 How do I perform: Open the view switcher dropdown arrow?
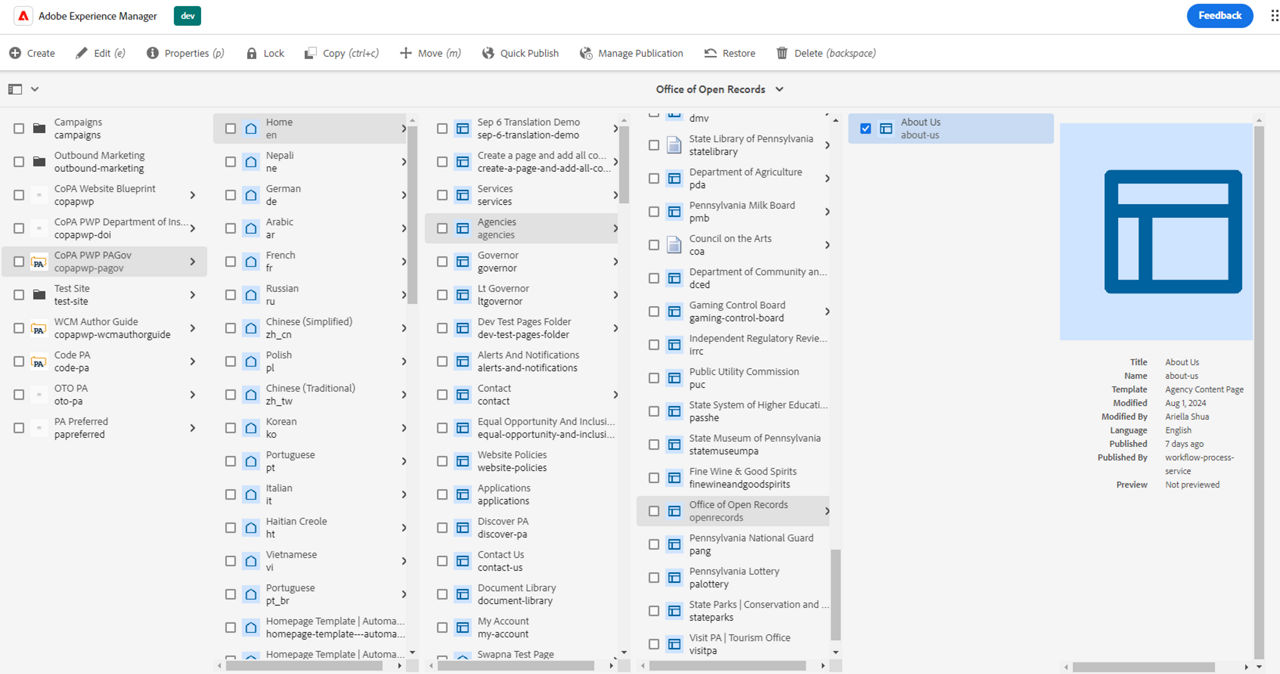point(35,89)
